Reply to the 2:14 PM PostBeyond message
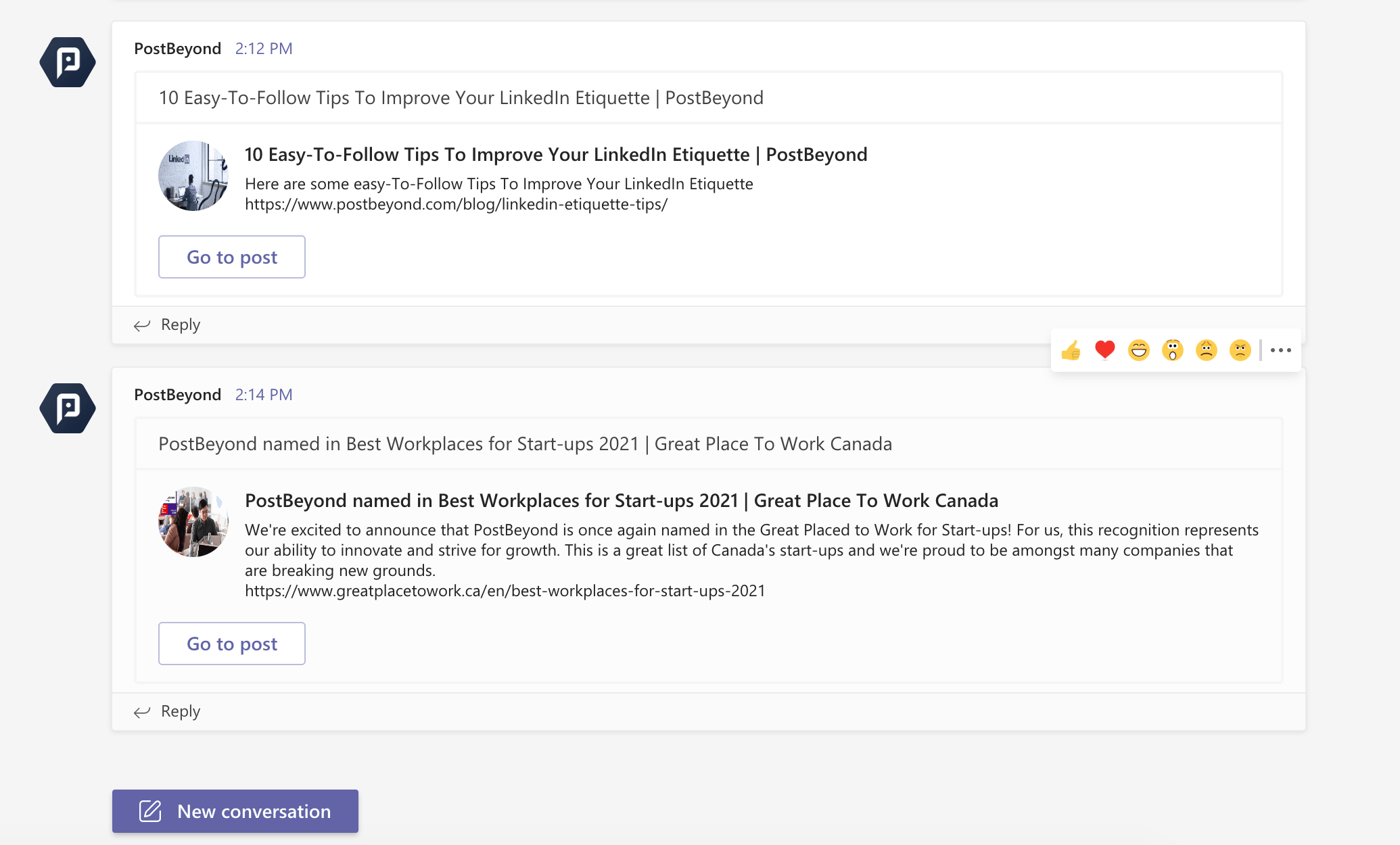The width and height of the screenshot is (1400, 845). (x=167, y=711)
